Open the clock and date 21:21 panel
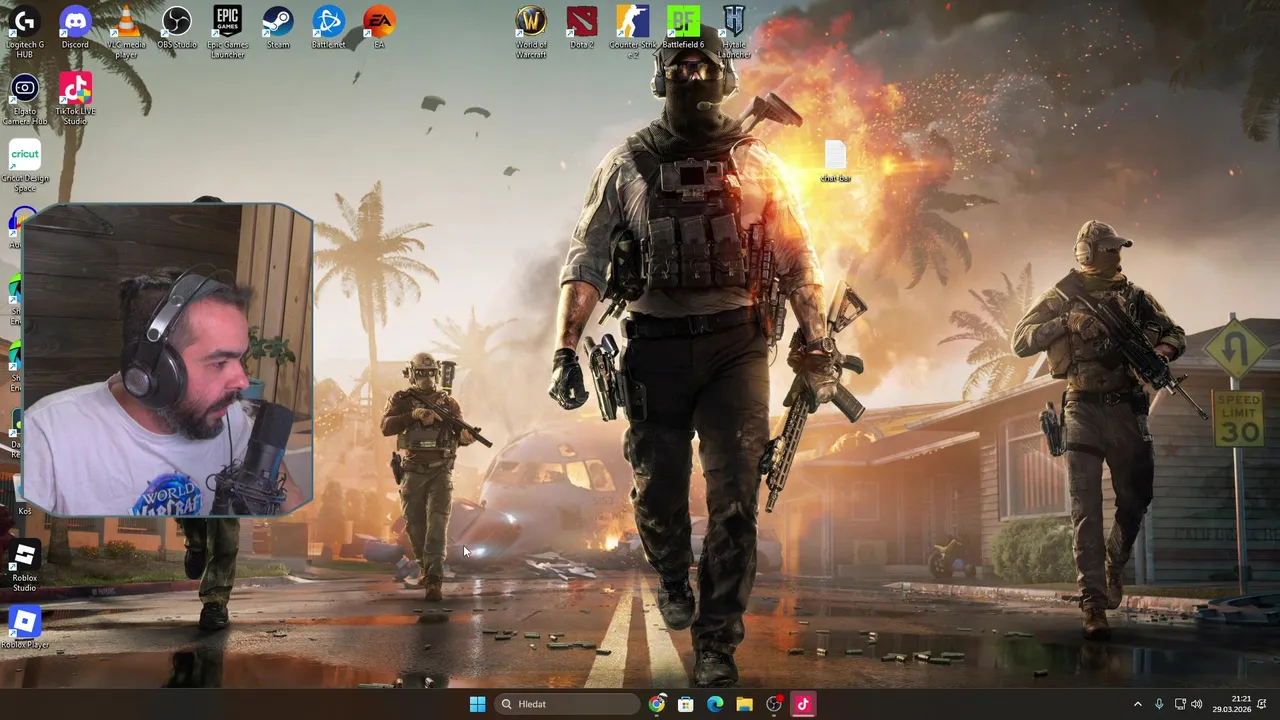The image size is (1280, 720). coord(1232,704)
